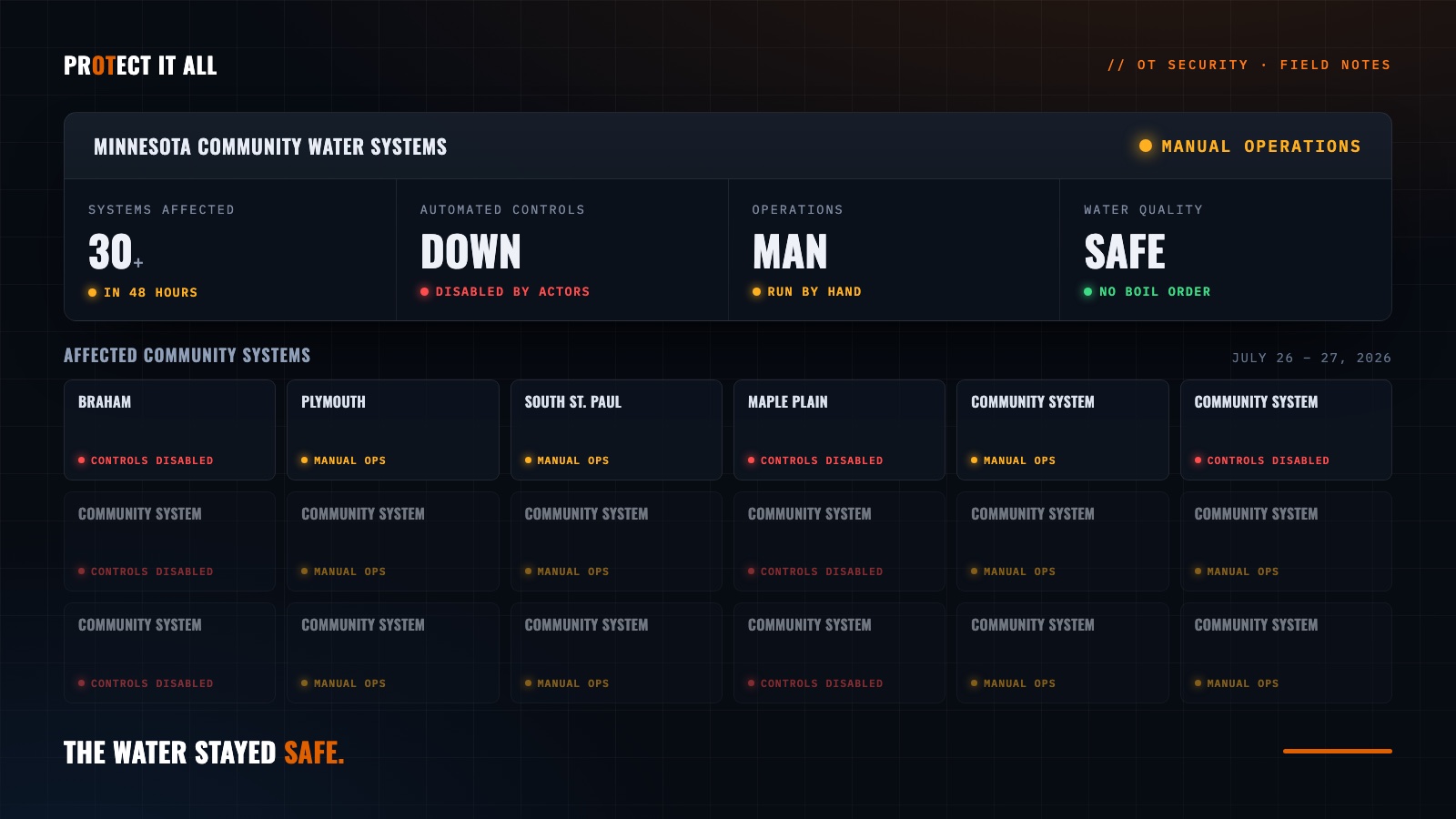1456x819 pixels.
Task: Click the July 26 – 27, 2026 date
Action: [x=1311, y=358]
